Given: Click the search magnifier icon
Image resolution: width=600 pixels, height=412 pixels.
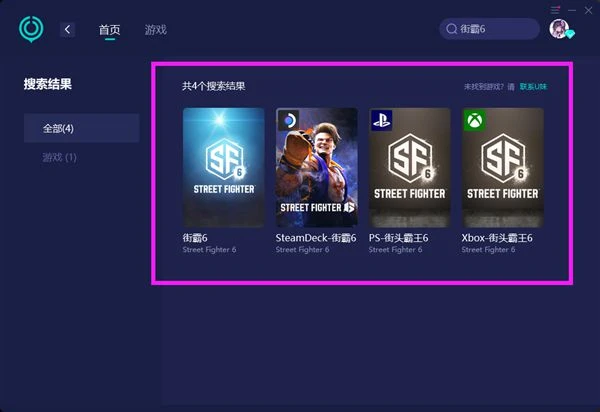Looking at the screenshot, I should (x=452, y=29).
